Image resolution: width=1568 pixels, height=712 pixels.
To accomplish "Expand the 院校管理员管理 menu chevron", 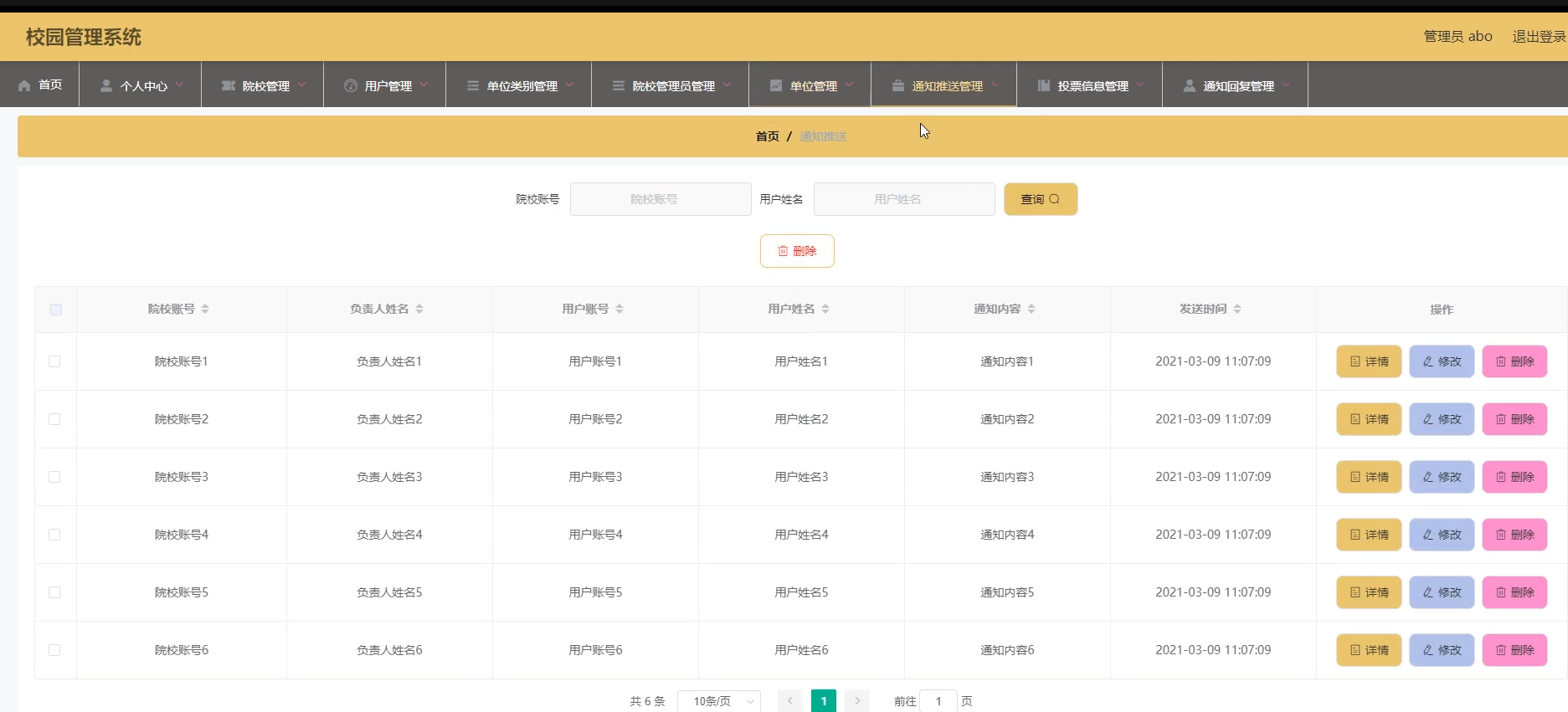I will tap(727, 85).
